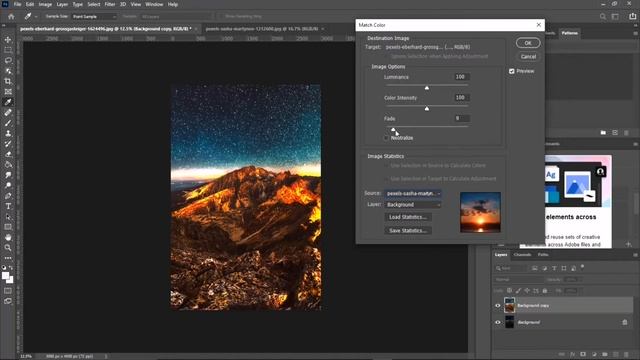This screenshot has height=360, width=640.
Task: Toggle Lock transparent pixels in Layers panel
Action: pos(509,291)
